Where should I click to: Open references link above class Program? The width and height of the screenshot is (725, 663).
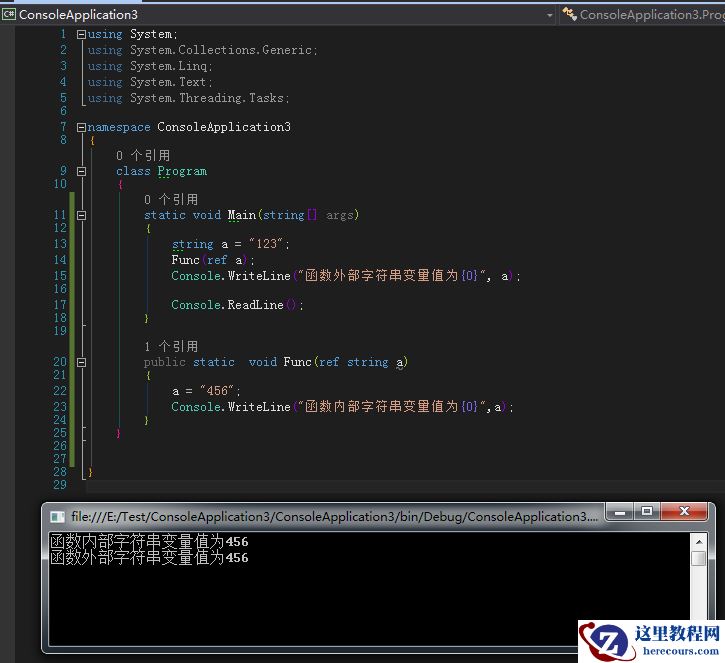[x=143, y=156]
